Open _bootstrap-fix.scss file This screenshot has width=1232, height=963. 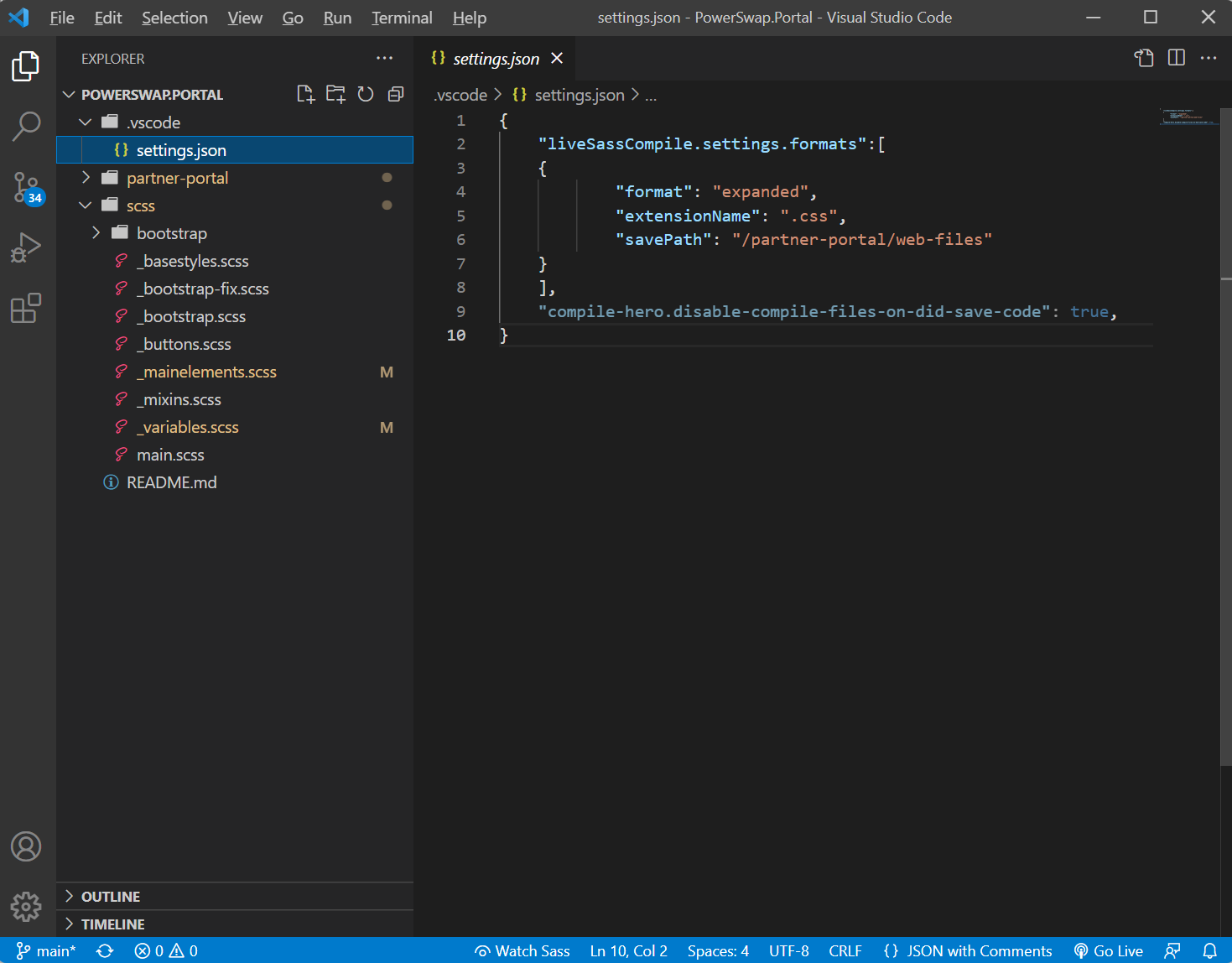coord(235,289)
